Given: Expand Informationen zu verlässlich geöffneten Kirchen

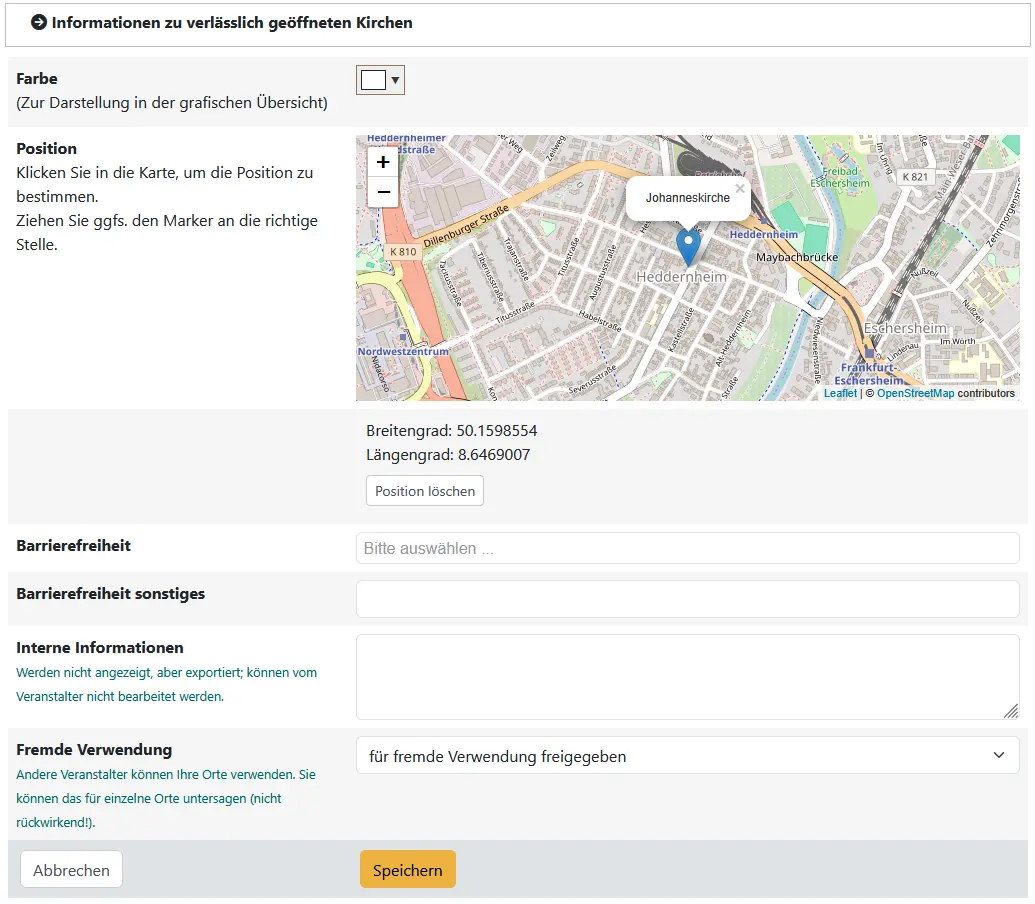Looking at the screenshot, I should tap(232, 22).
